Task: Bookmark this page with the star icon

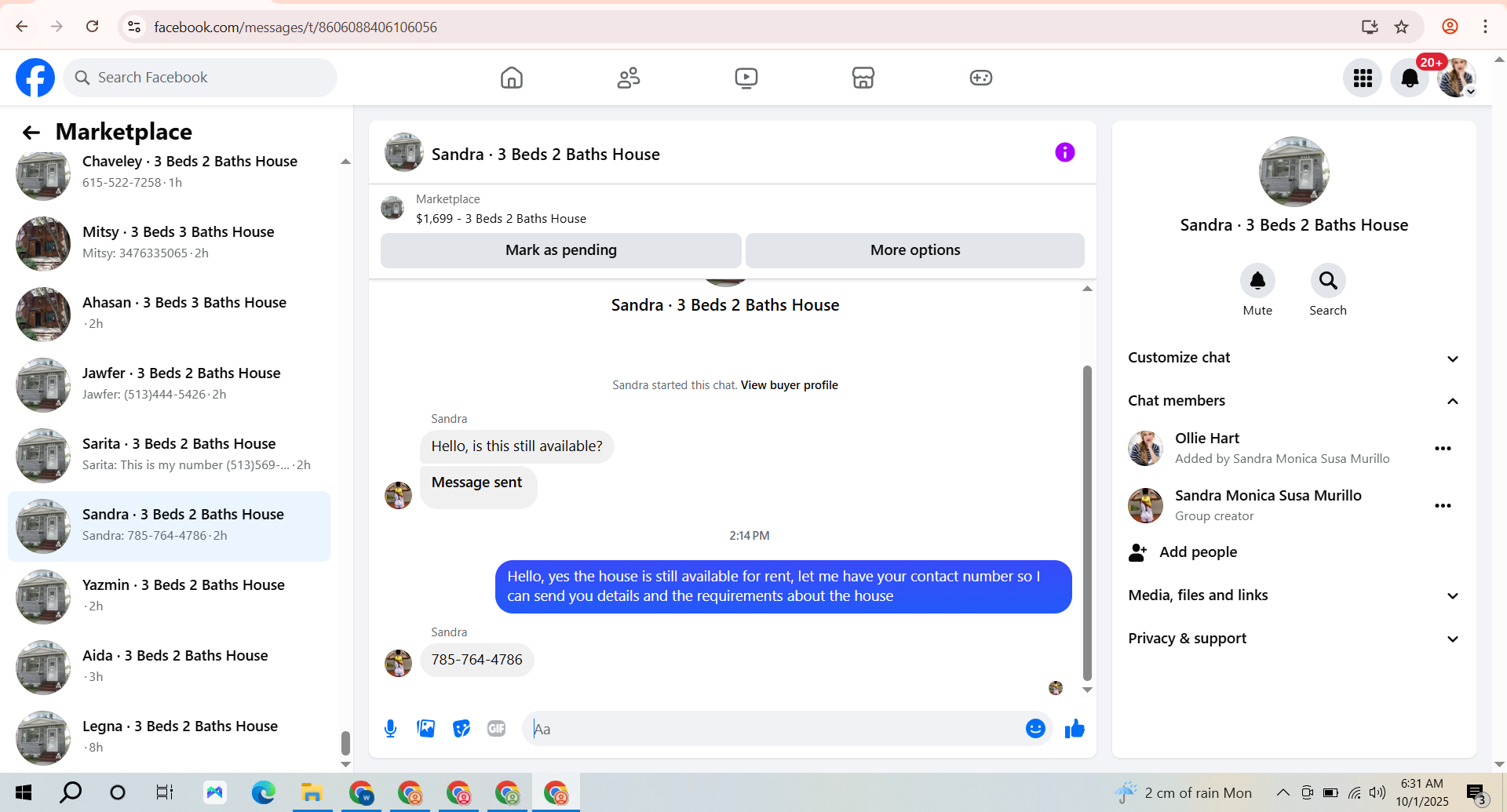Action: pyautogui.click(x=1401, y=27)
